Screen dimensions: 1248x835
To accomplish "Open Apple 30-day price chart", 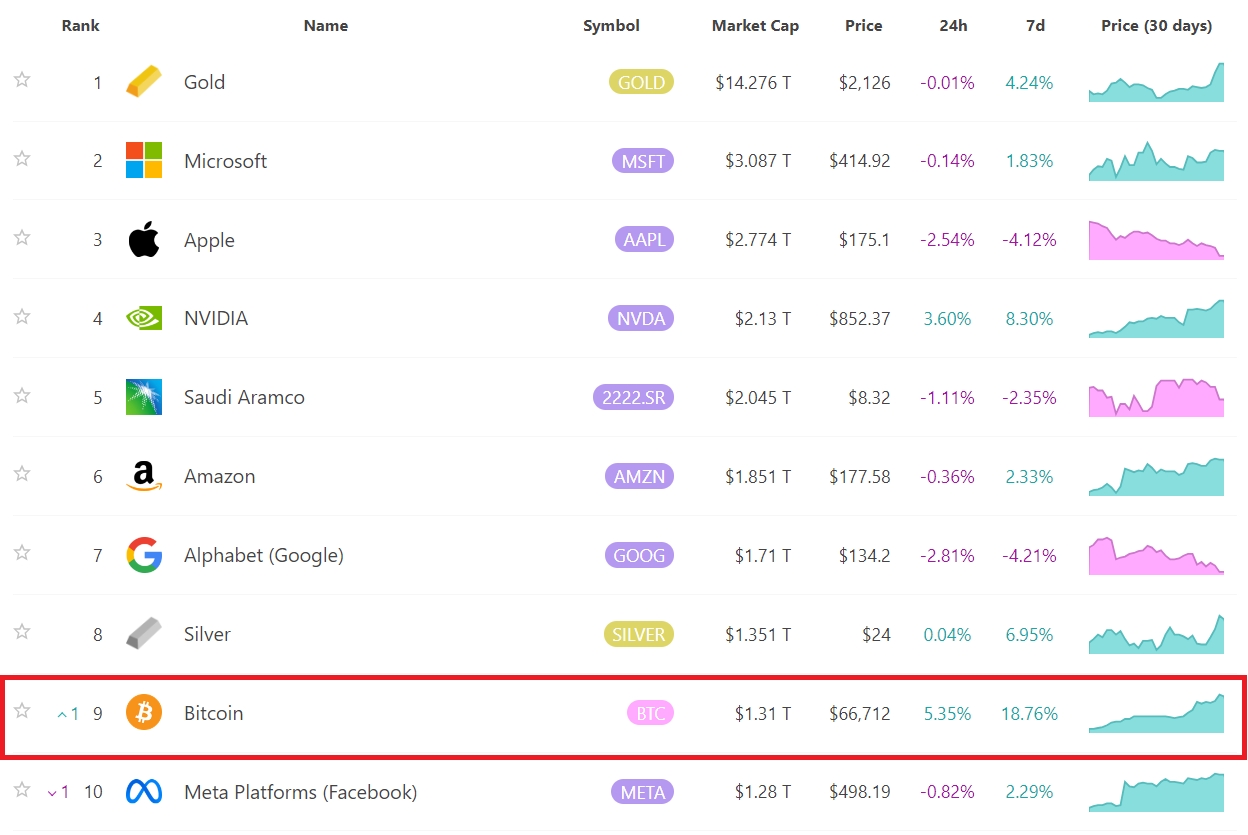I will click(1156, 240).
